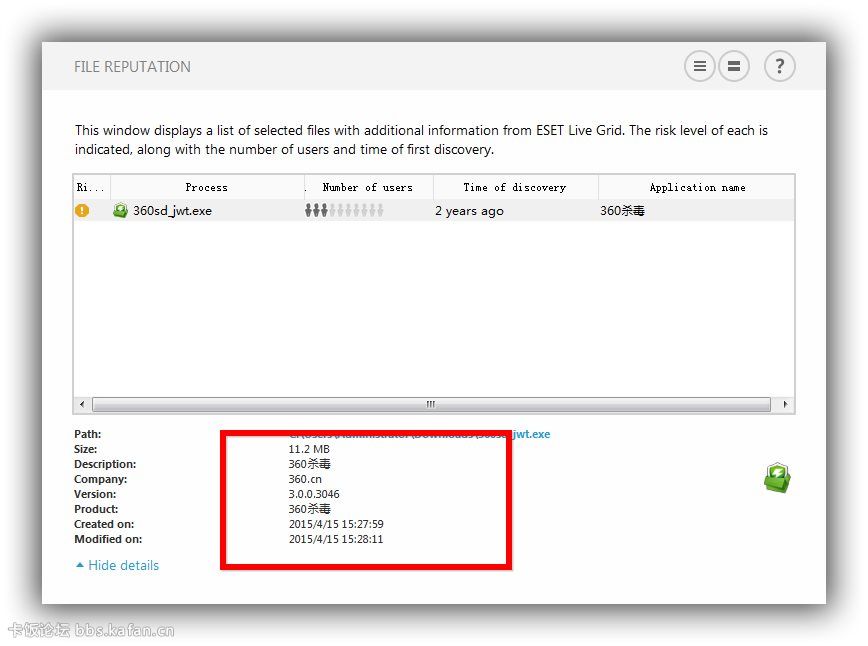The image size is (868, 646).
Task: Click the size value 11.2 MB
Action: [x=309, y=449]
